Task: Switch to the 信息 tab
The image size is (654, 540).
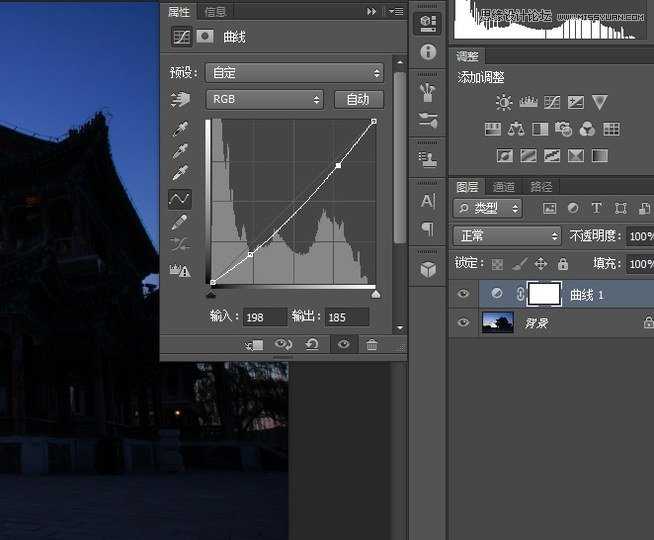Action: coord(215,12)
